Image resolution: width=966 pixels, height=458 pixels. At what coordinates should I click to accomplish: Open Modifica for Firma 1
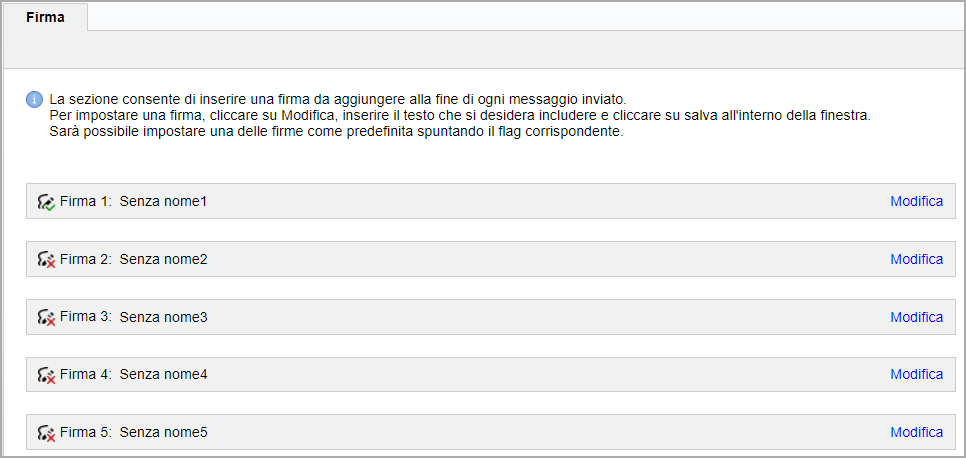pyautogui.click(x=917, y=202)
